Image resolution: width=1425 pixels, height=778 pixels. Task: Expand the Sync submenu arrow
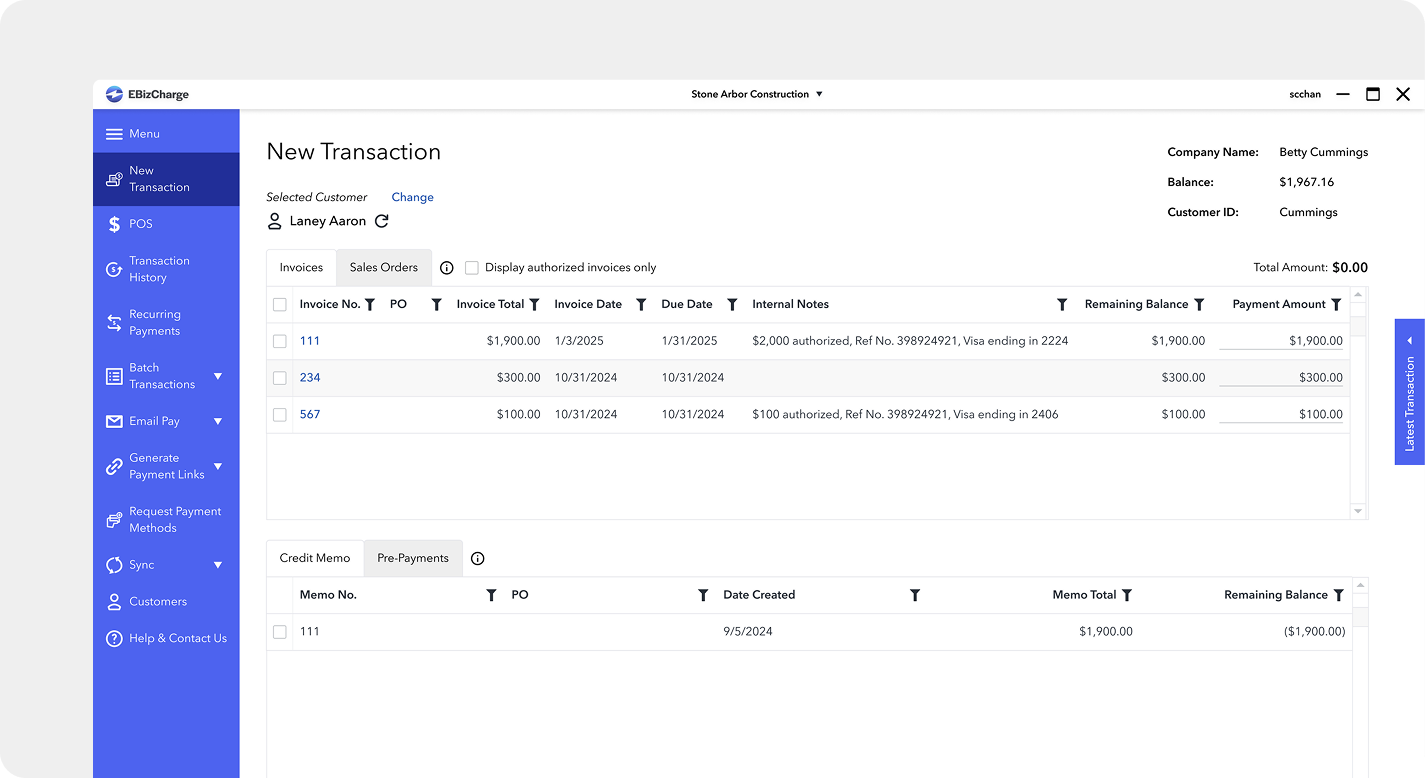[x=218, y=565]
